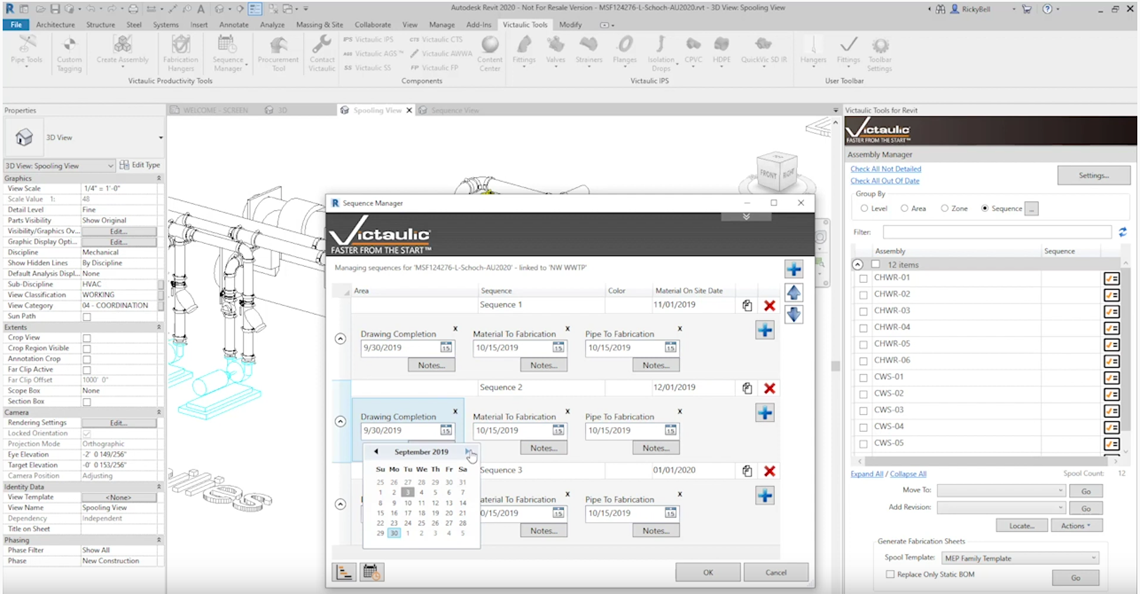Open calendar for Sequence 2 Pipe To Fabrication
1140x594 pixels.
coord(670,431)
